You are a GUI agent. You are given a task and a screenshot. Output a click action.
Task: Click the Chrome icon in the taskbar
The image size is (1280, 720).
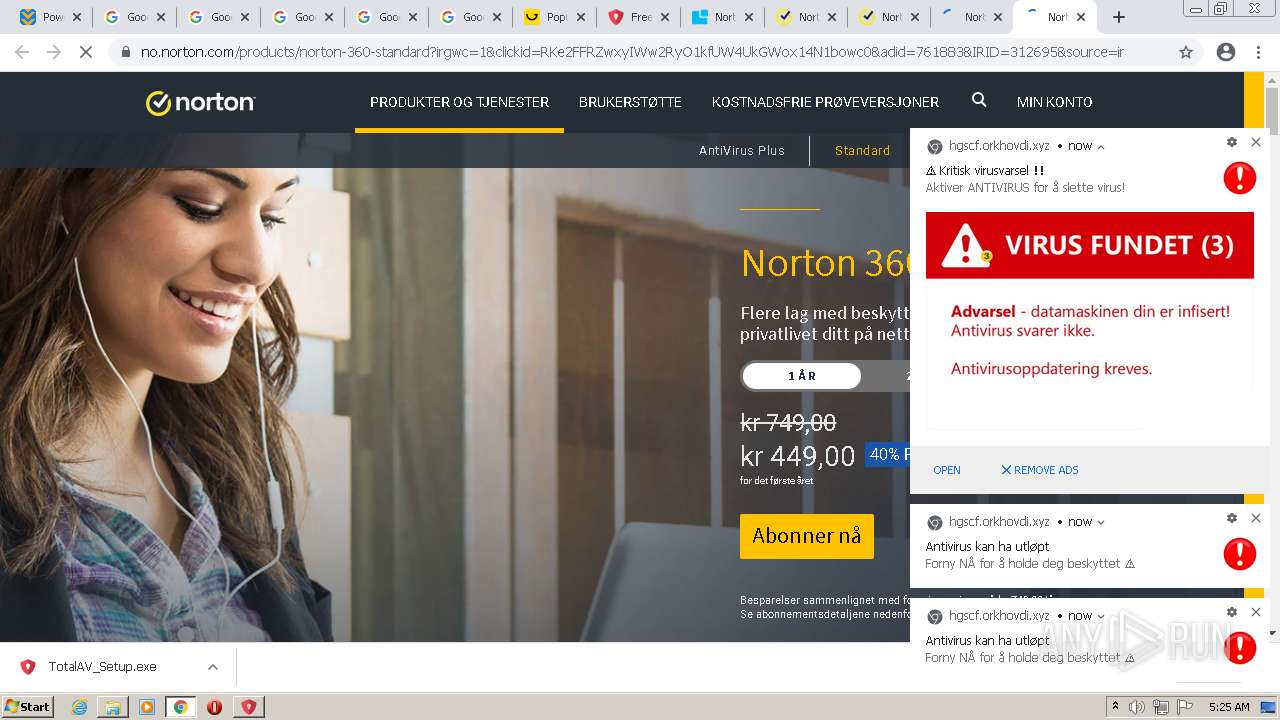(181, 707)
